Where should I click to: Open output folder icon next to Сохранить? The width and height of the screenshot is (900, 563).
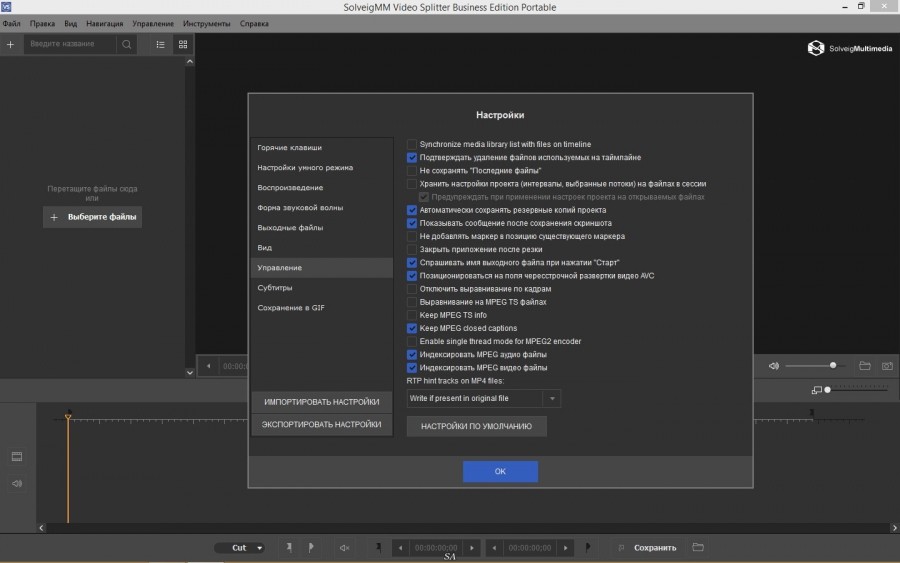(698, 547)
